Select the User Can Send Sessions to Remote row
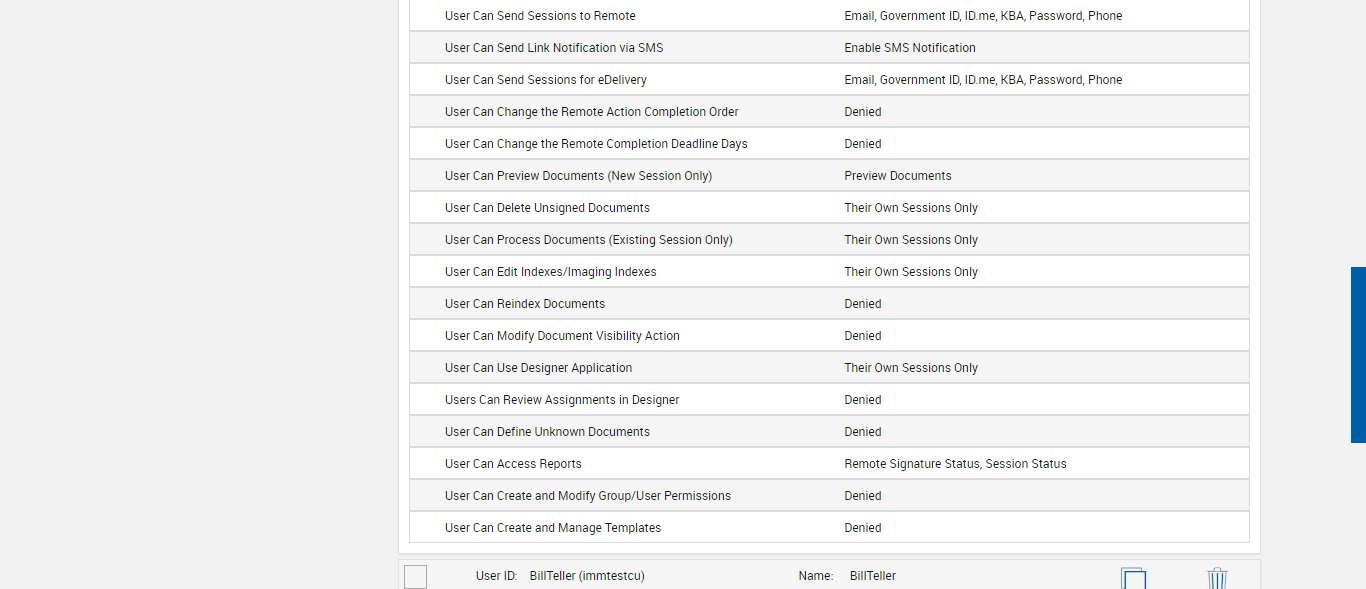Viewport: 1366px width, 589px height. (540, 16)
